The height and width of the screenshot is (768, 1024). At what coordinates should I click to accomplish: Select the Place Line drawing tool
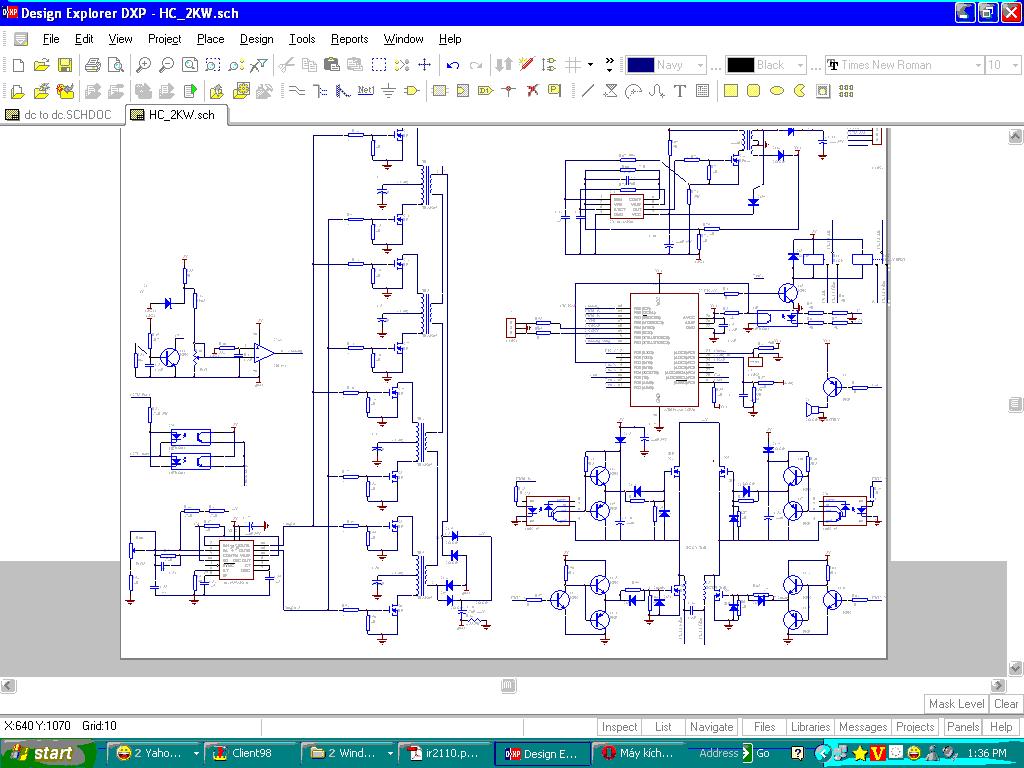[587, 91]
